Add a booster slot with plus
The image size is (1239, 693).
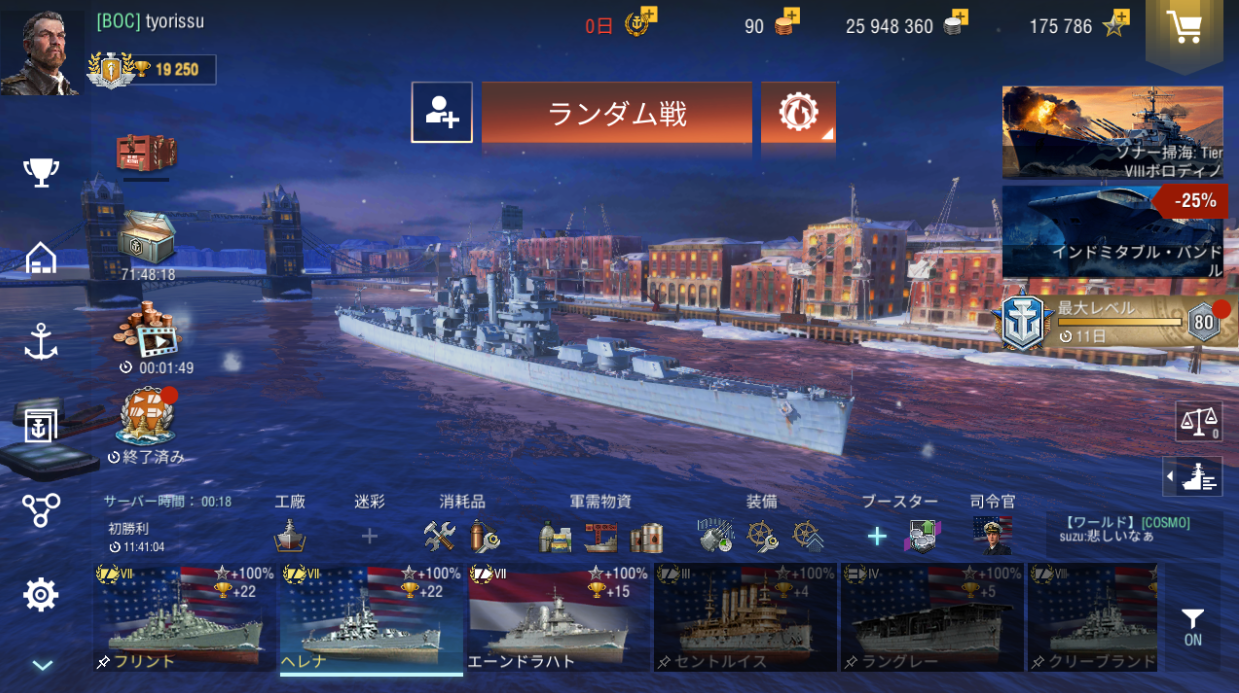(876, 537)
